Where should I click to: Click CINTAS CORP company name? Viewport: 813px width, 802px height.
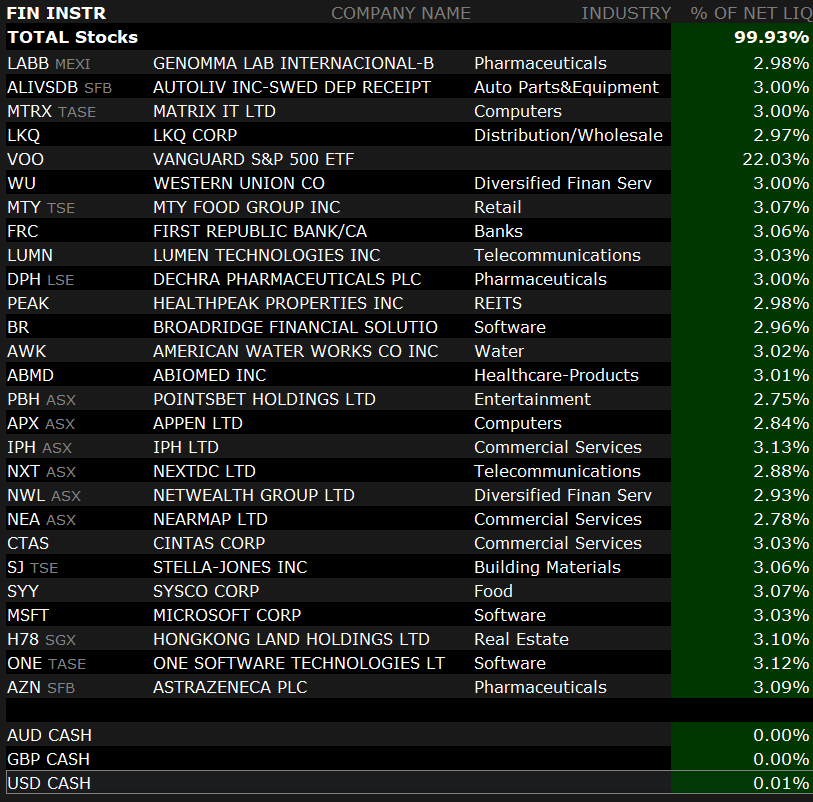click(x=209, y=544)
